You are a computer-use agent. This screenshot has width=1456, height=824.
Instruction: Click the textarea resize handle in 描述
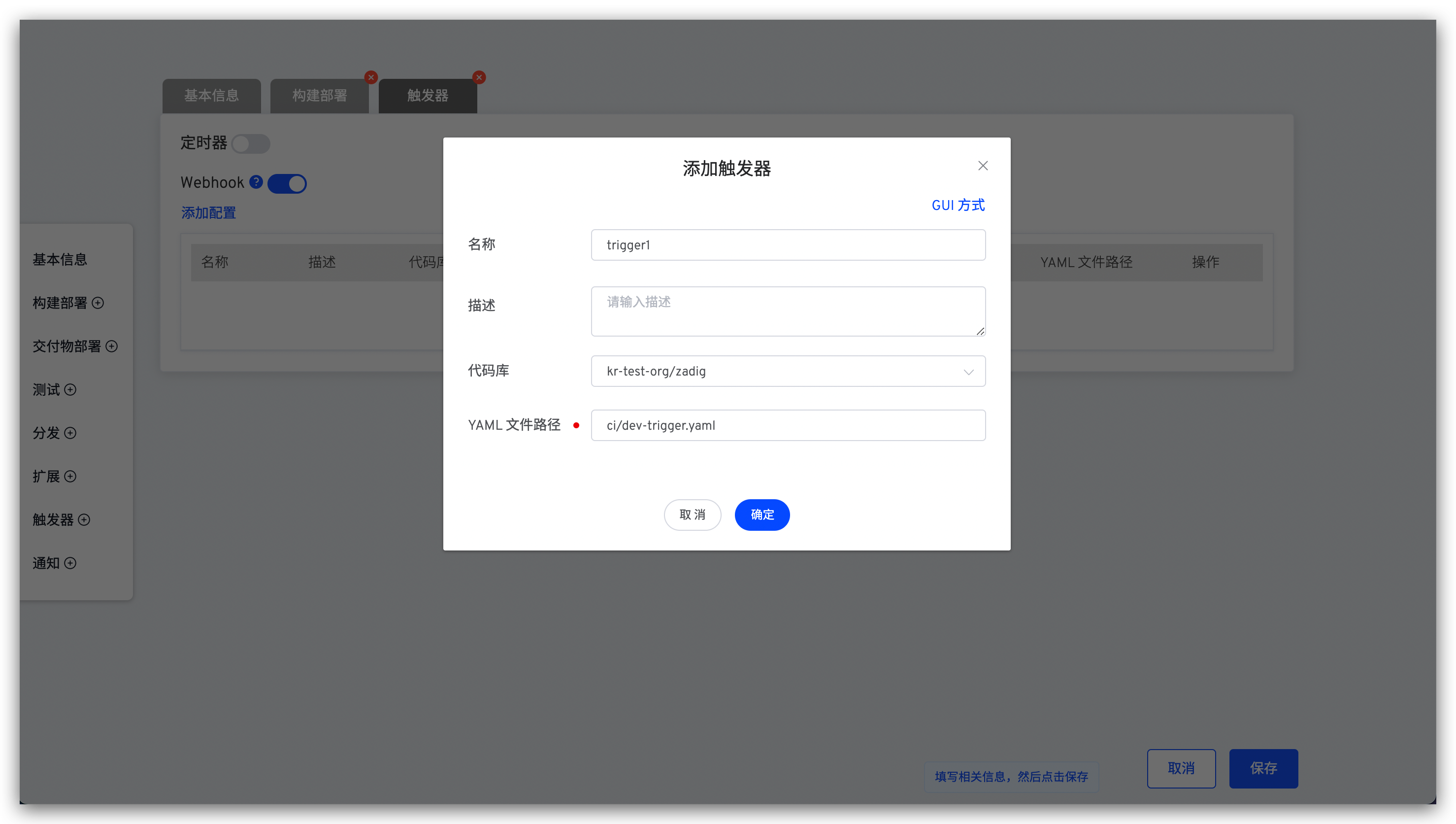pos(980,331)
